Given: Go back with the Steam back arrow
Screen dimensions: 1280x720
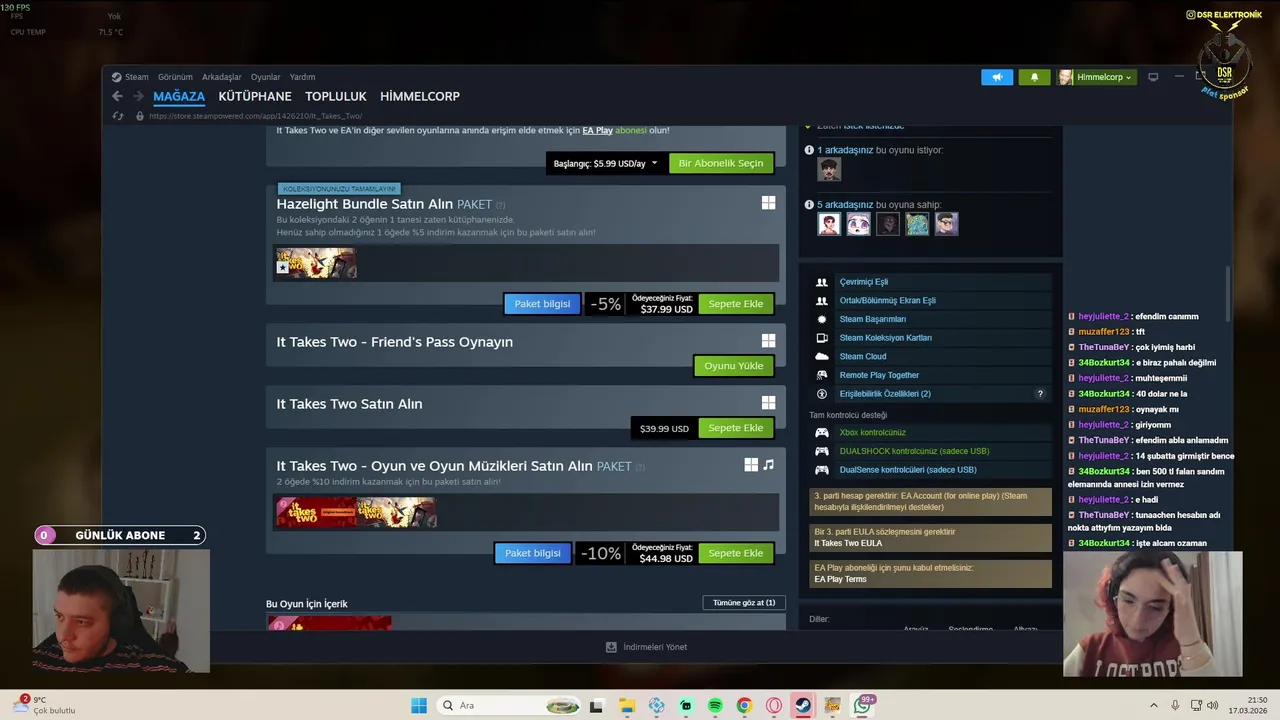Looking at the screenshot, I should [117, 96].
